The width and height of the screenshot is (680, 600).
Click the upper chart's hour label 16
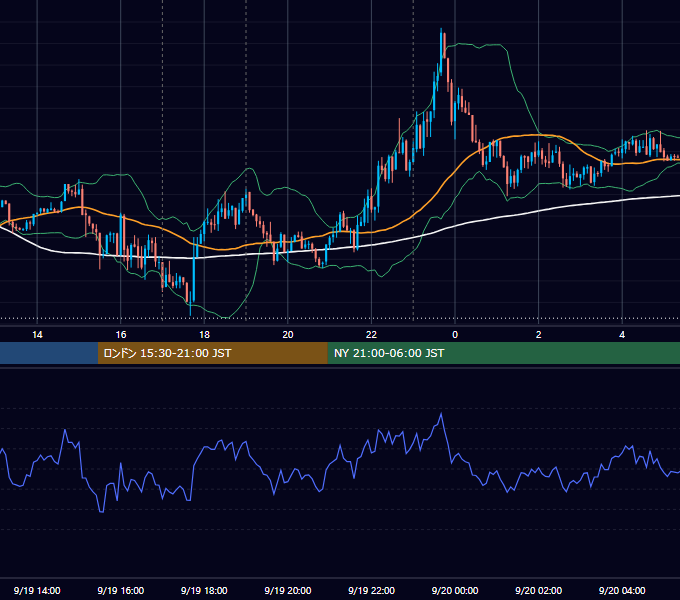(121, 335)
